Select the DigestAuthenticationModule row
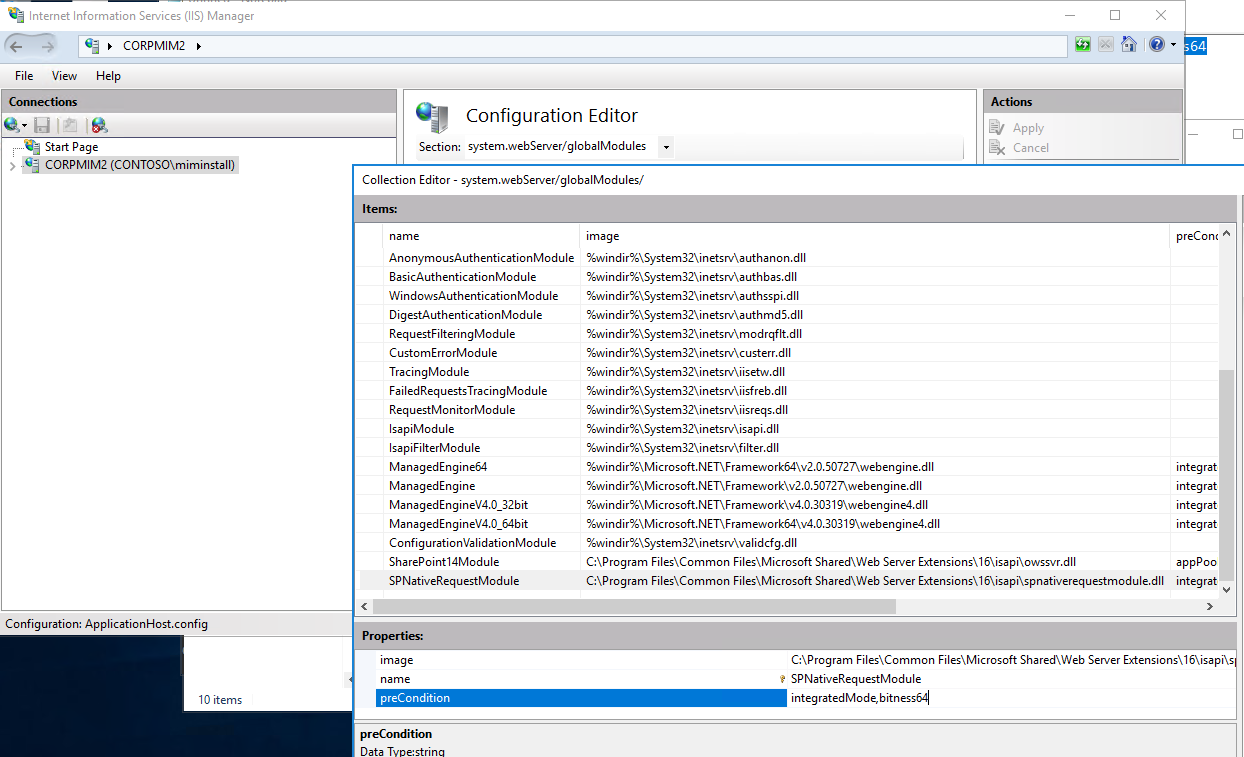The image size is (1244, 757). pos(788,315)
